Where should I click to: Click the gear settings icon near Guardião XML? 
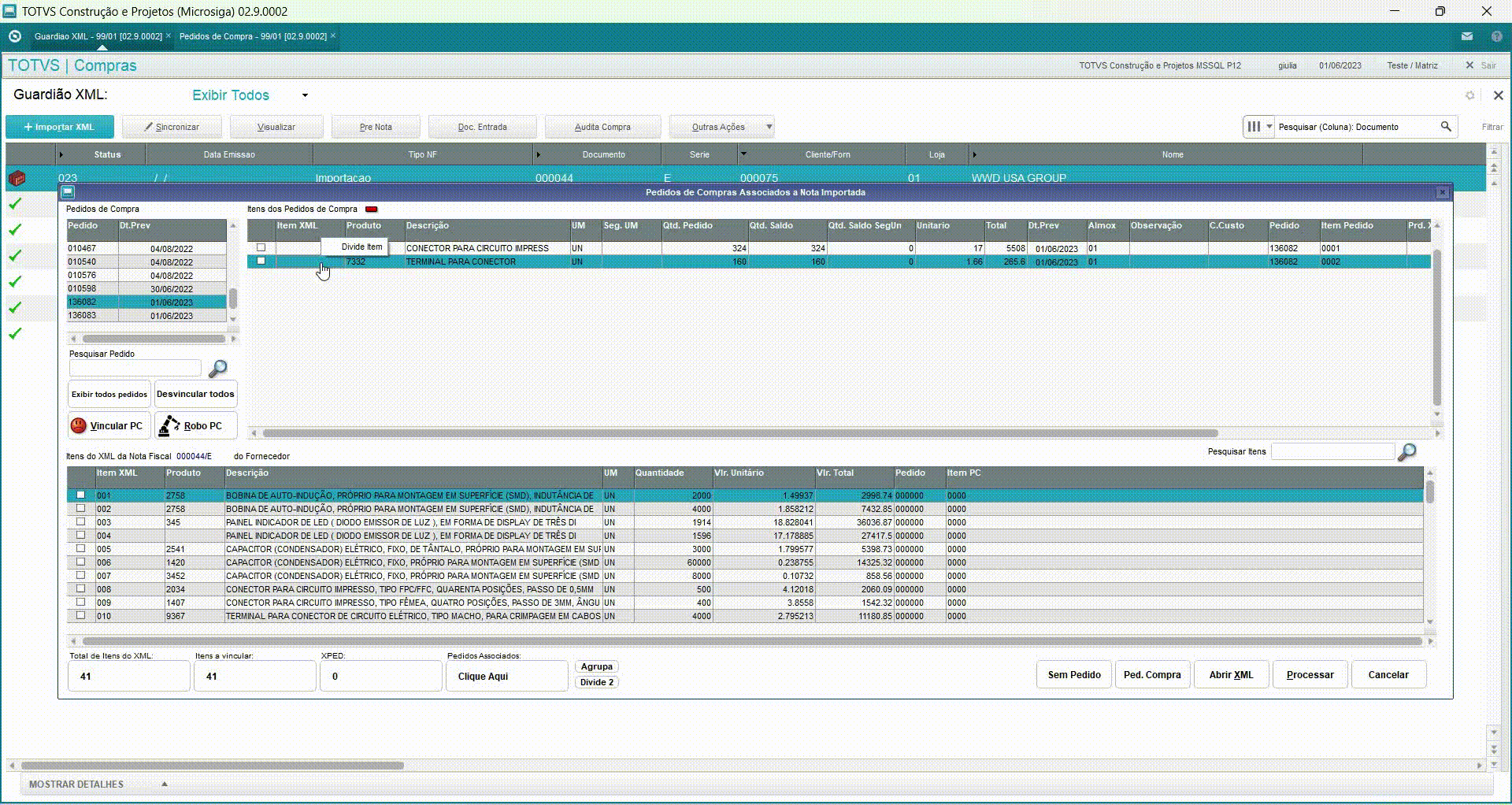coord(1469,95)
